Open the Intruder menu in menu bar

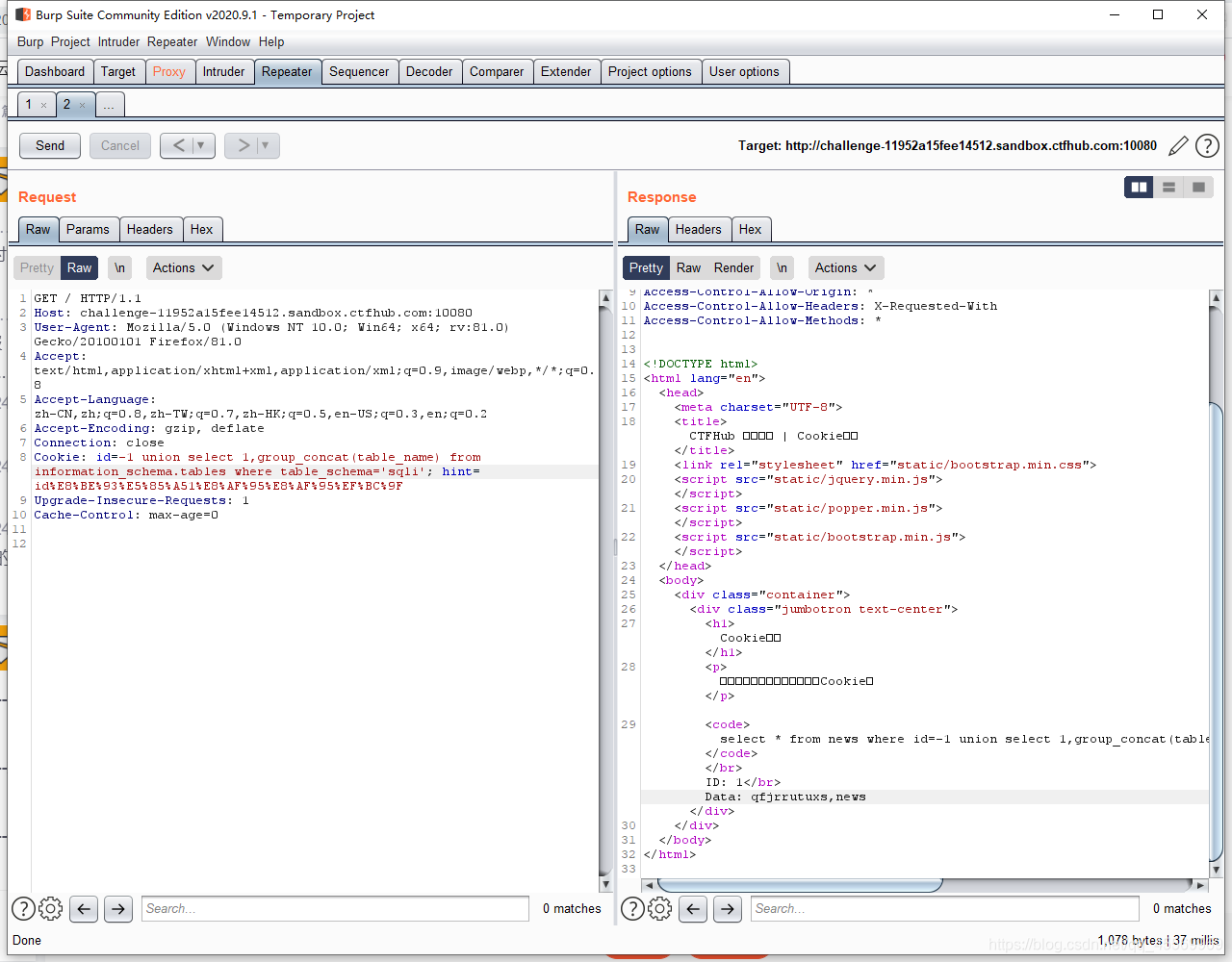118,41
